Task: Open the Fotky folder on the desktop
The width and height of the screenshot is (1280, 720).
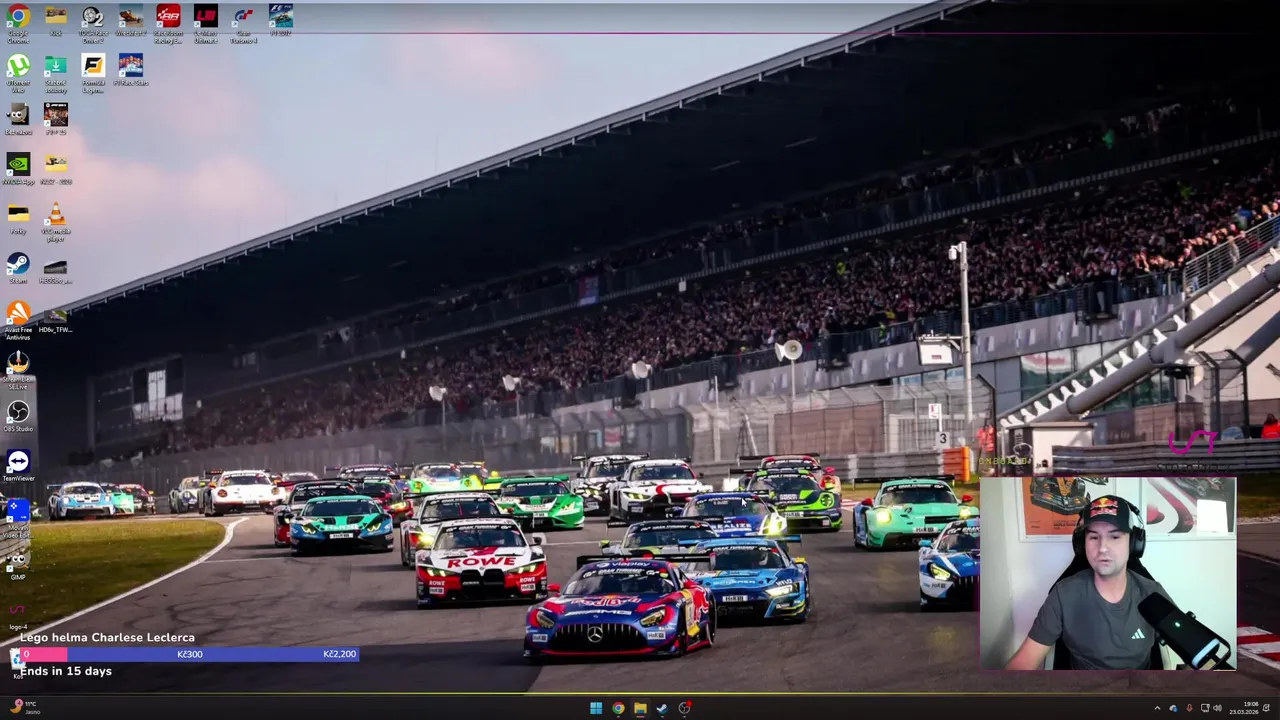Action: click(18, 220)
